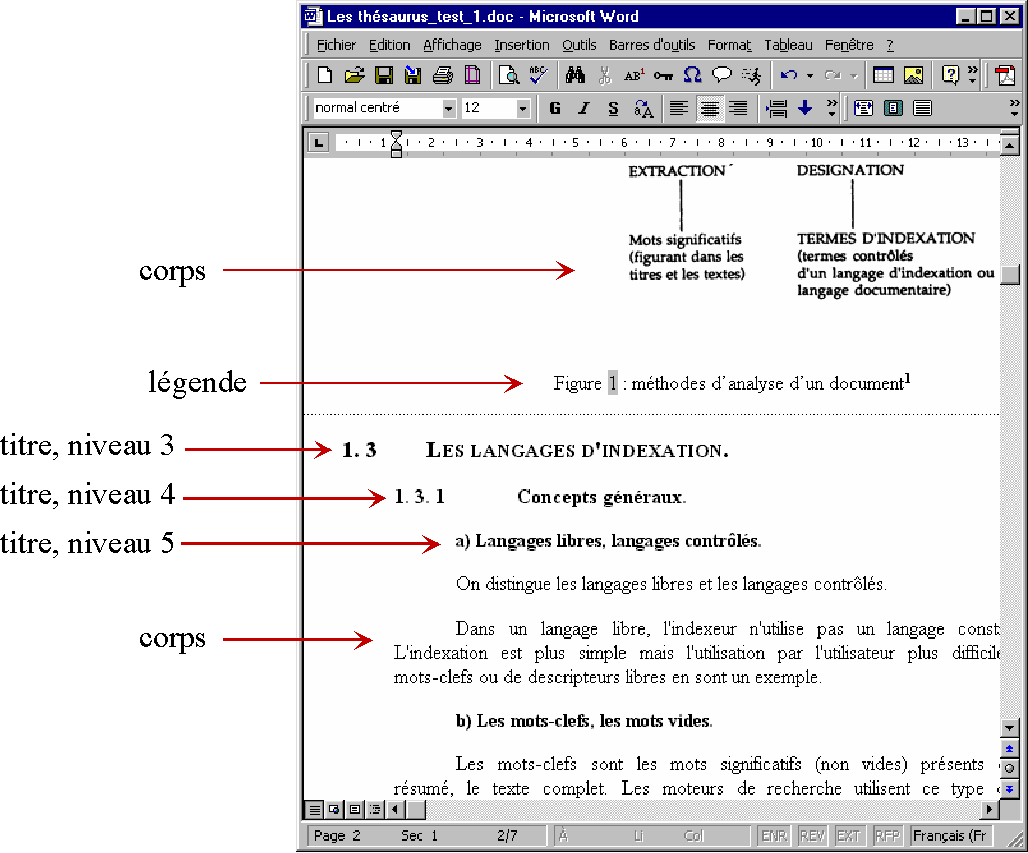Open the Edition menu
Screen dimensions: 1028x853
(389, 45)
